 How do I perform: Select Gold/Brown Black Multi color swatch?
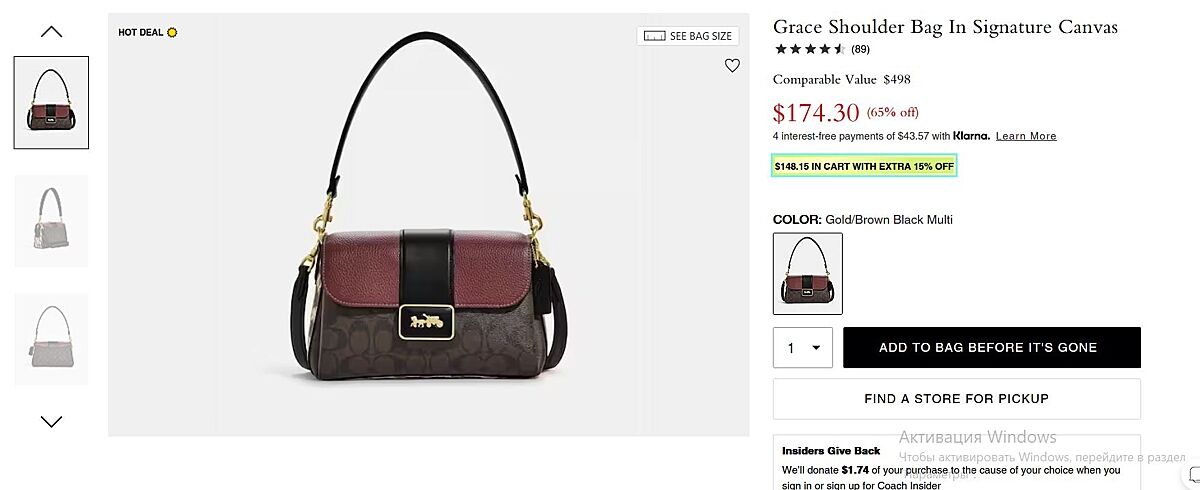808,274
